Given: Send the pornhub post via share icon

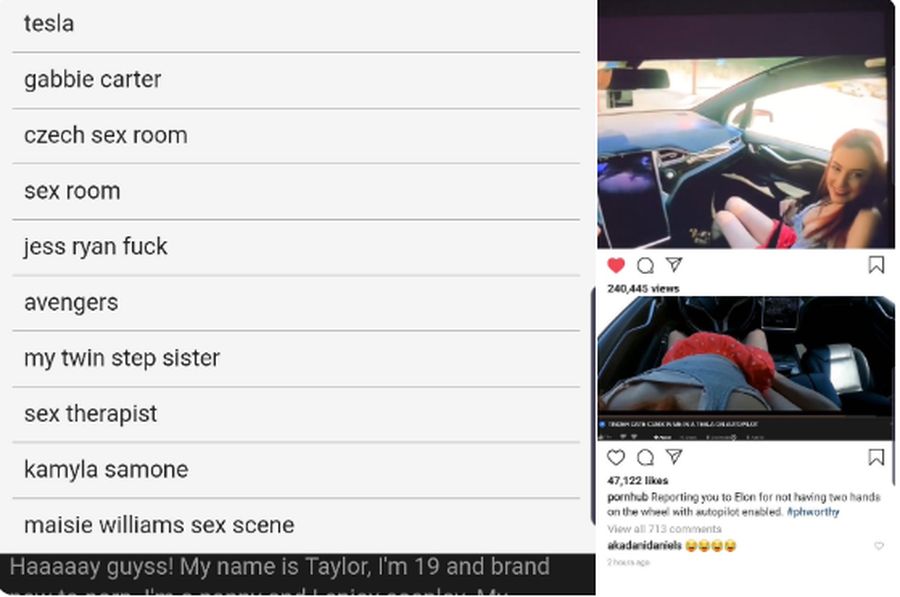Looking at the screenshot, I should [x=674, y=456].
